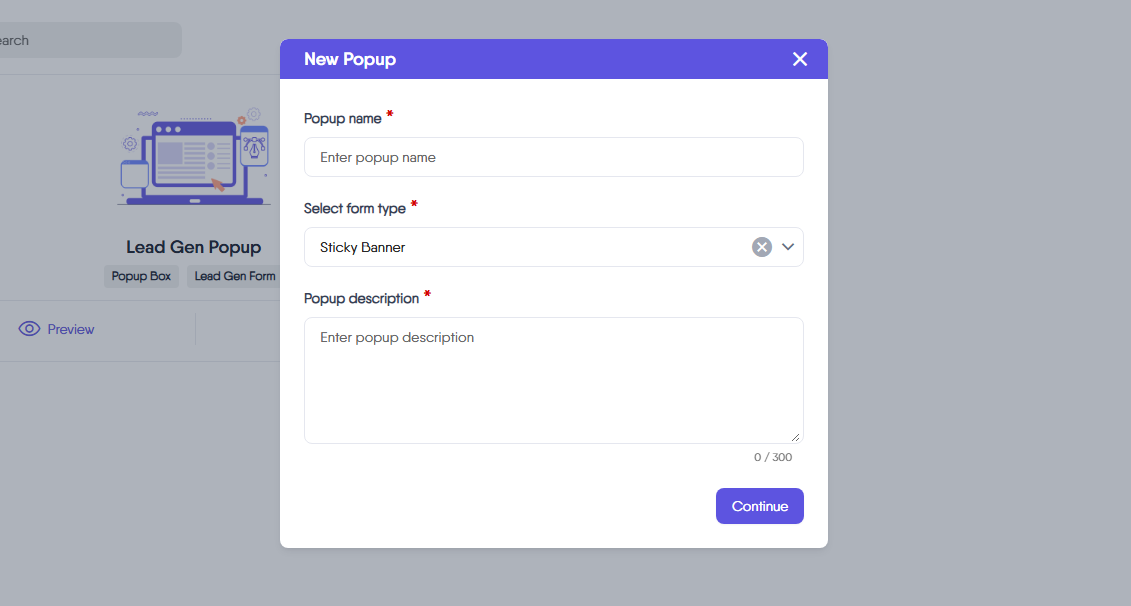Click the Lead Gen Popup illustration

194,156
